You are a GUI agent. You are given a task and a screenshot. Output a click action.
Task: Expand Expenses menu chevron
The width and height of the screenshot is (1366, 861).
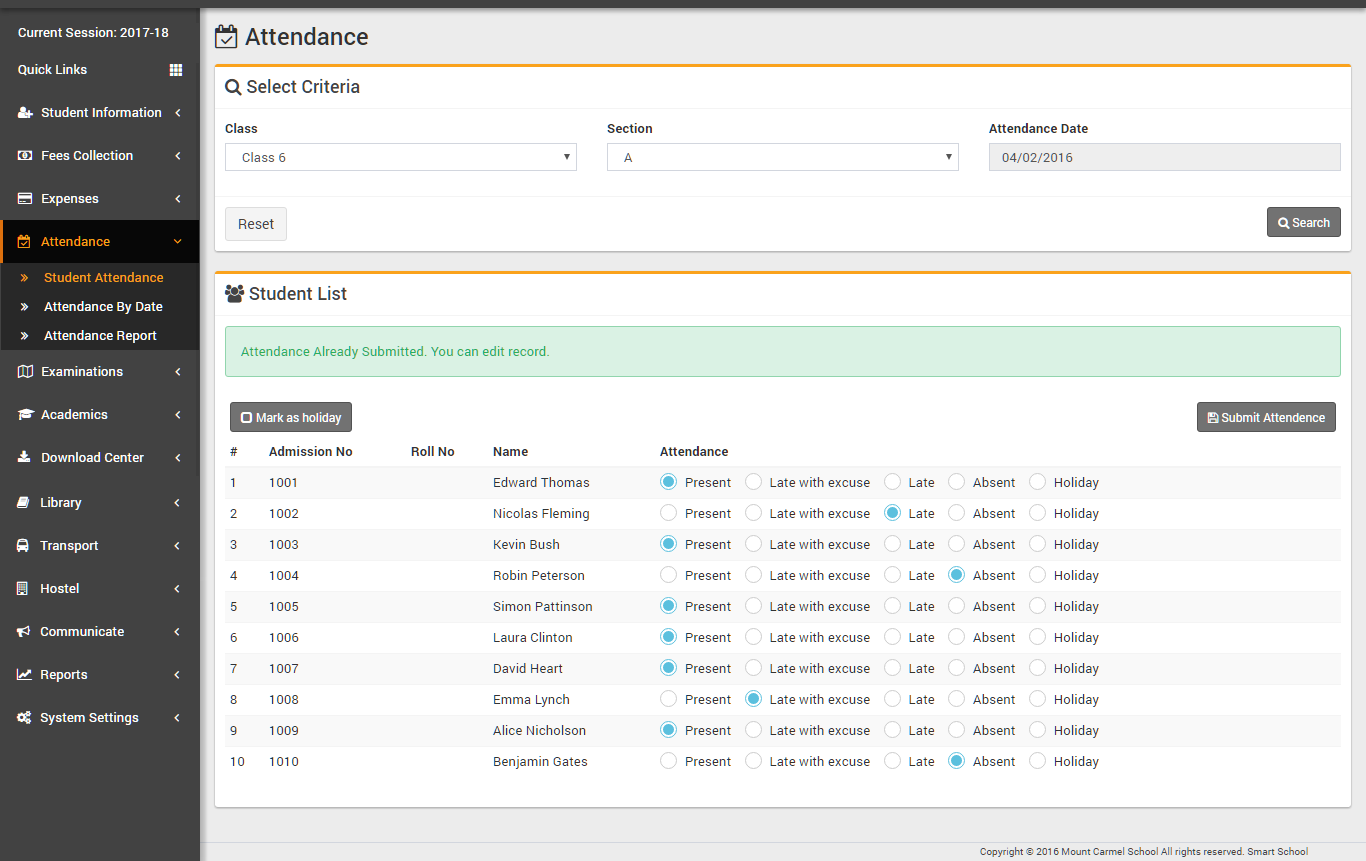click(178, 199)
